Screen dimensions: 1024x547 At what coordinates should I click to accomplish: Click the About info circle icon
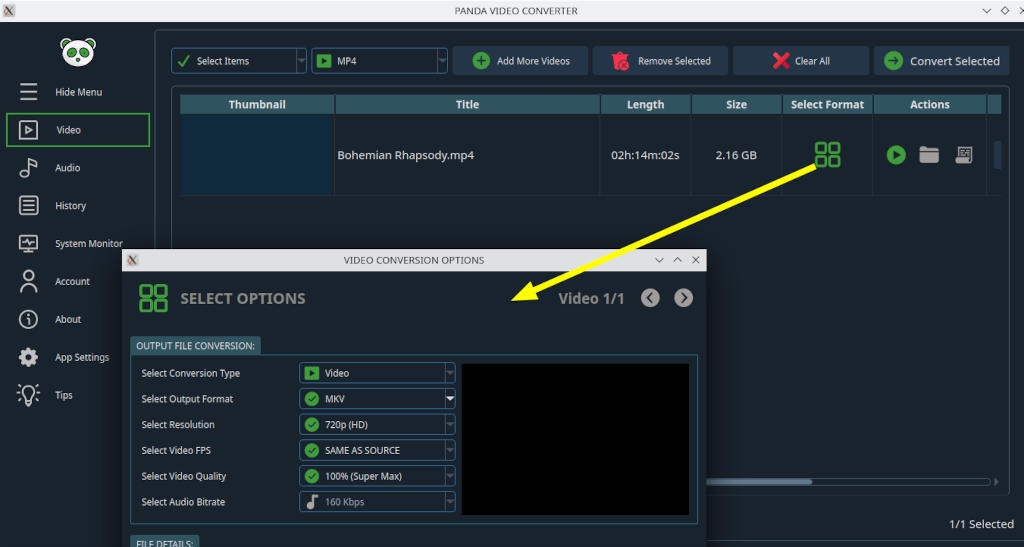pos(28,319)
